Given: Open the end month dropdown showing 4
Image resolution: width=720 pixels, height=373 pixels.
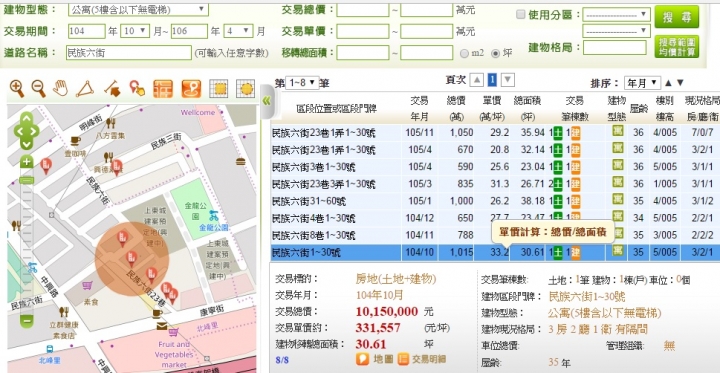Looking at the screenshot, I should [238, 31].
